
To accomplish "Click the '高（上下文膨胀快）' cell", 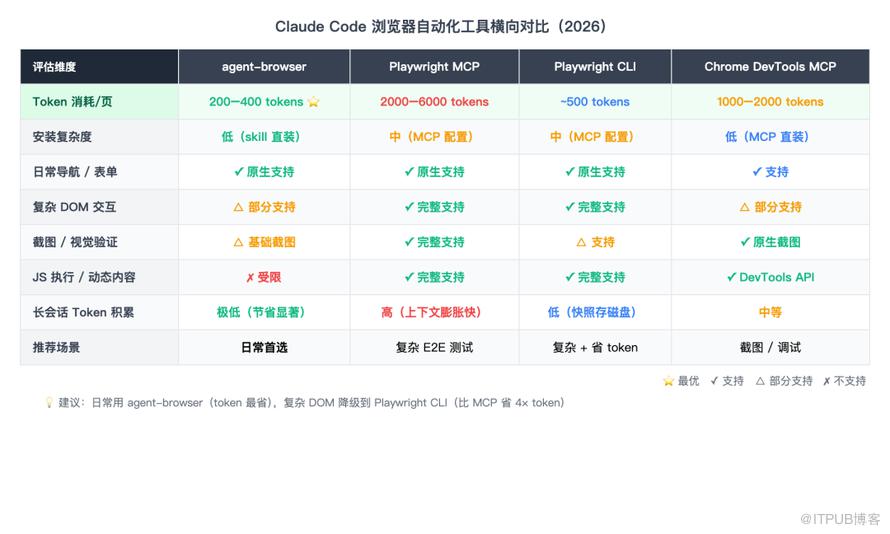I will coord(432,313).
